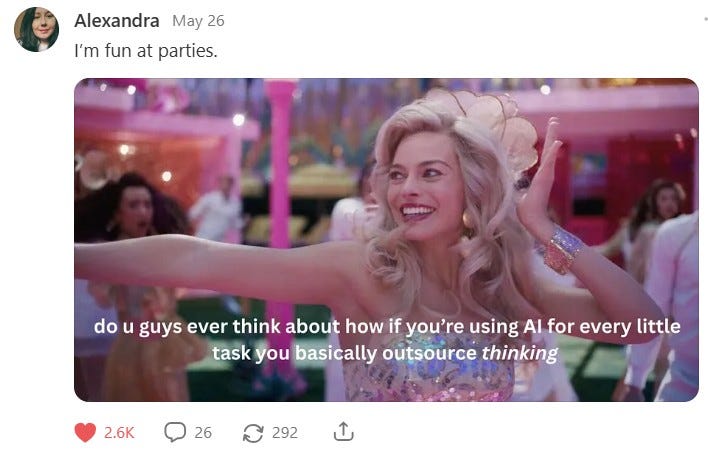Click the words "outsource" in the caption
Viewport: 708px width, 460px height.
coord(429,353)
